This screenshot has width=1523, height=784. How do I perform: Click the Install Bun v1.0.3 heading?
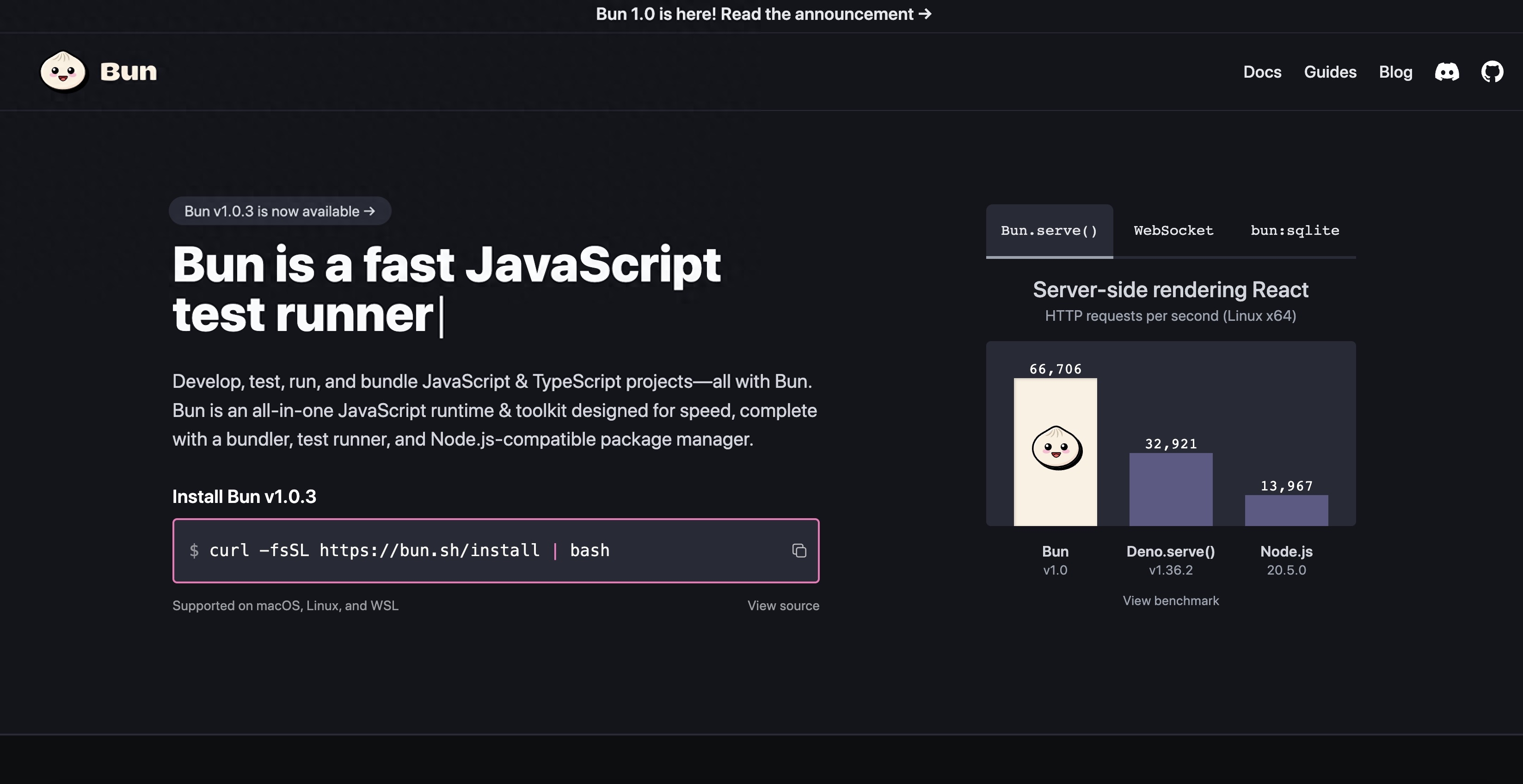pyautogui.click(x=244, y=496)
